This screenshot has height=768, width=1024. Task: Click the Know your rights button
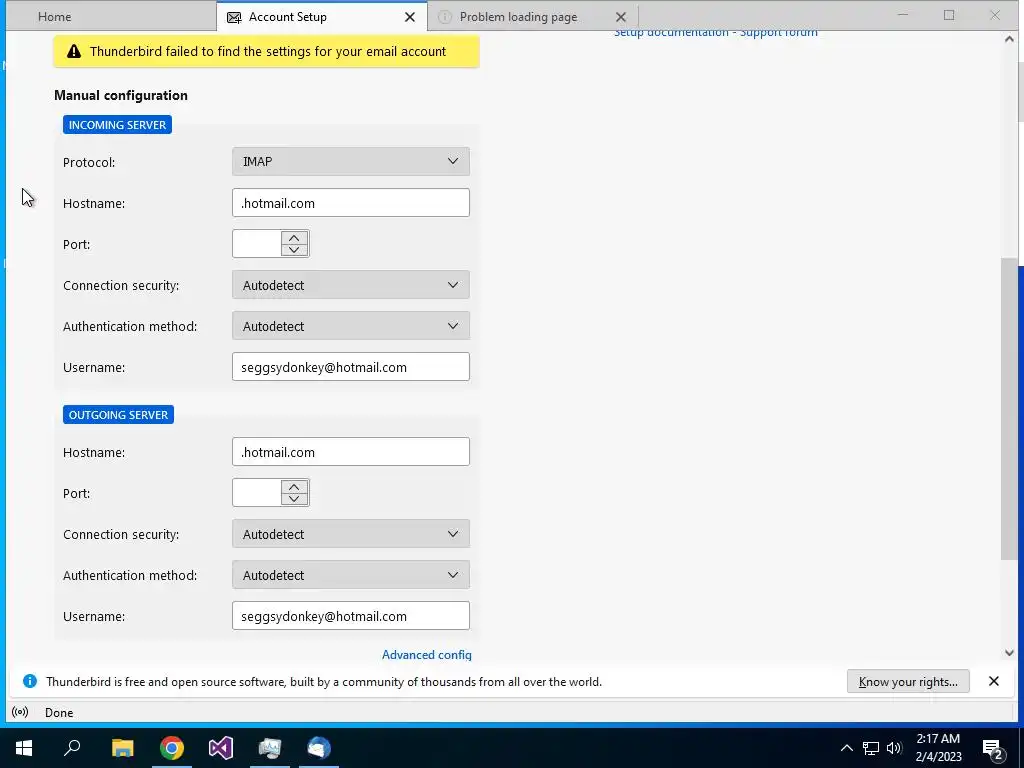tap(908, 682)
